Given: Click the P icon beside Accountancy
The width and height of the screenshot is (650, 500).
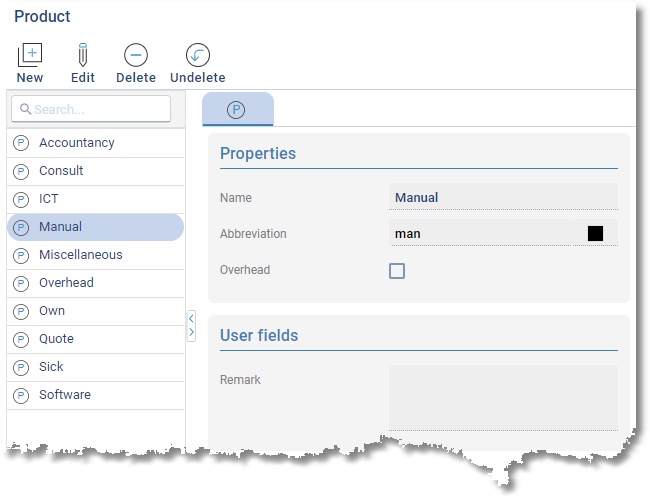Looking at the screenshot, I should tap(21, 143).
